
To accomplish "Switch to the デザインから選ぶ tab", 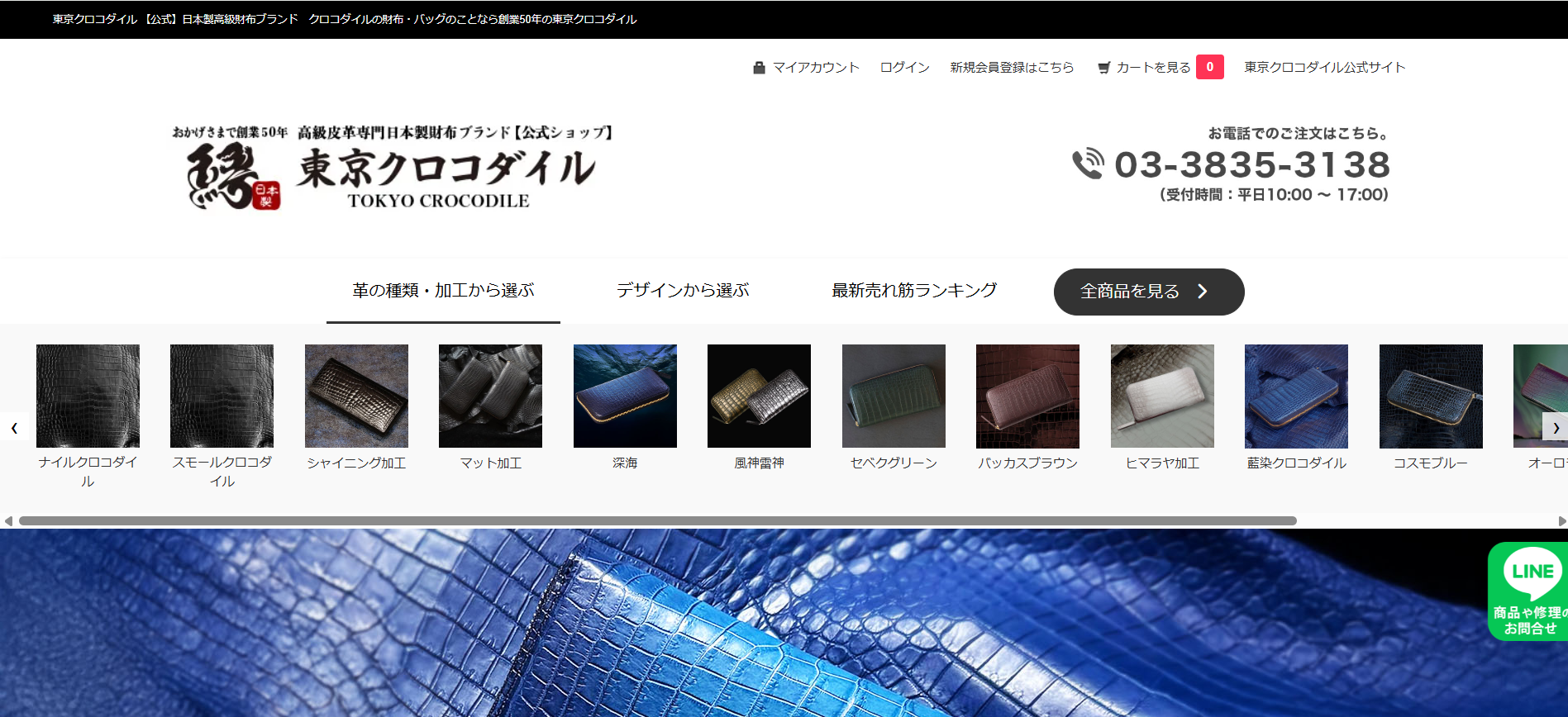I will point(682,291).
